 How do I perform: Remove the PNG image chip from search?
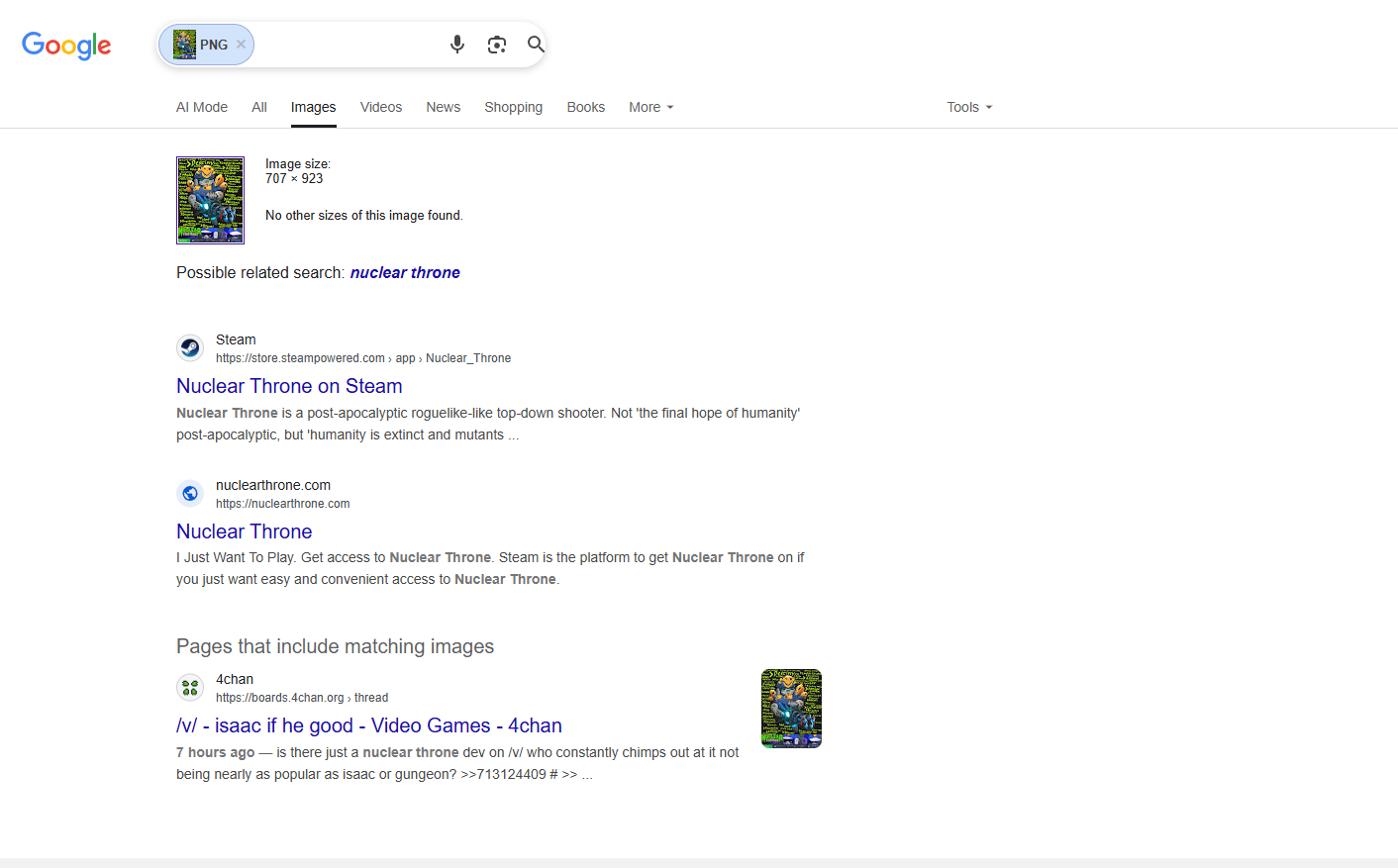click(x=241, y=45)
